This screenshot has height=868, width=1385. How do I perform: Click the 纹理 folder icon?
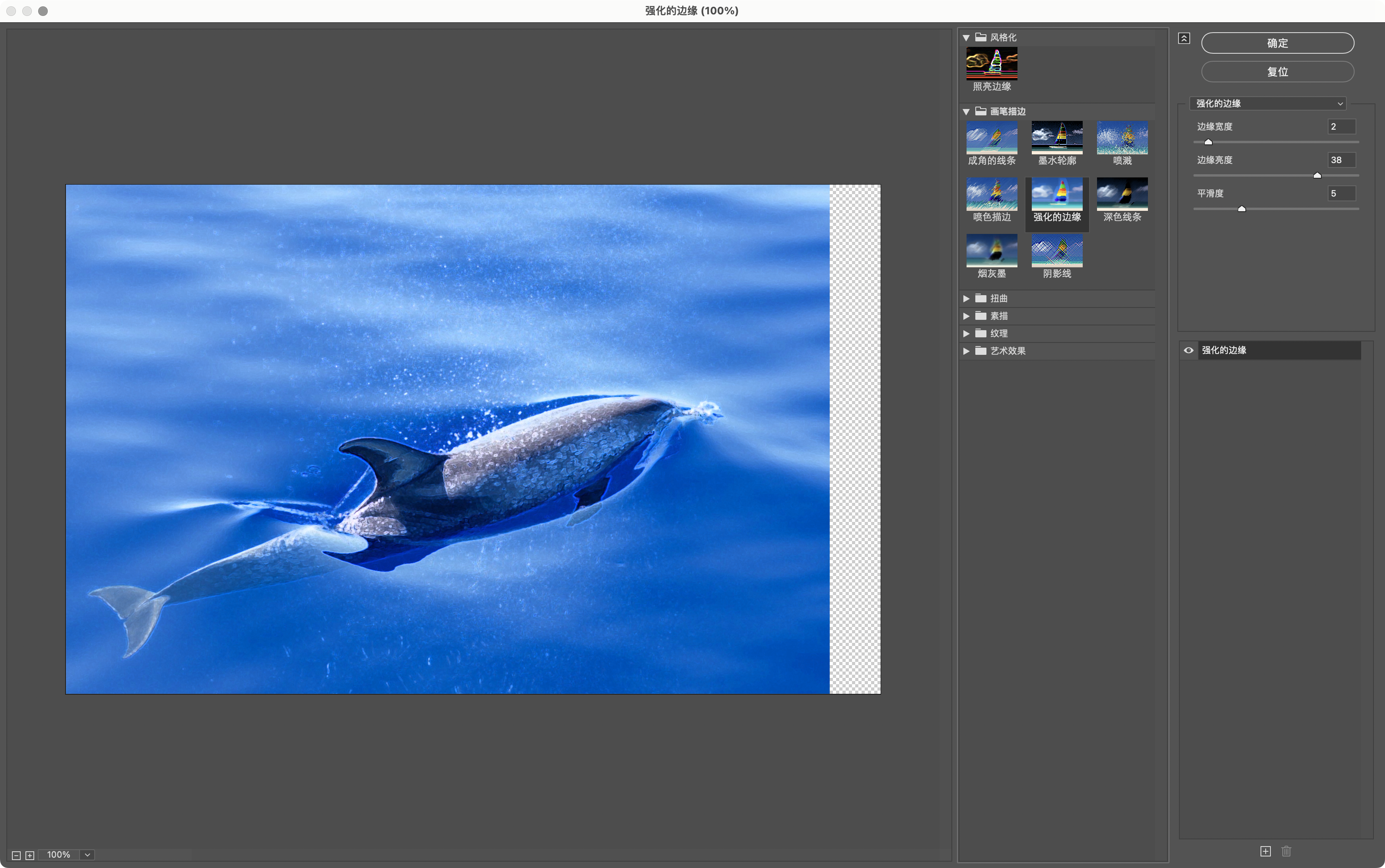981,333
